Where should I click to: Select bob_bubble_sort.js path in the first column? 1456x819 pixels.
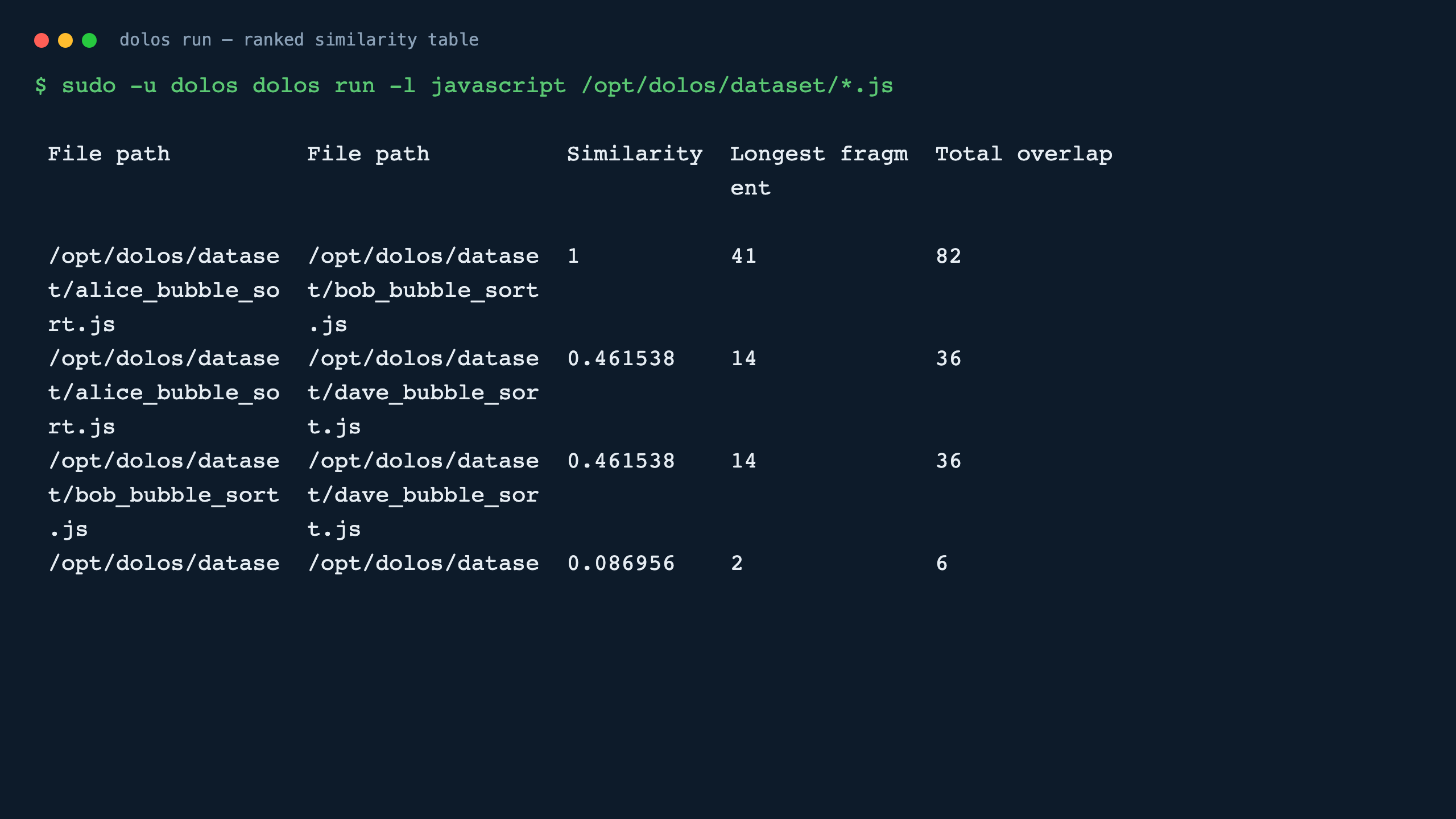(164, 495)
